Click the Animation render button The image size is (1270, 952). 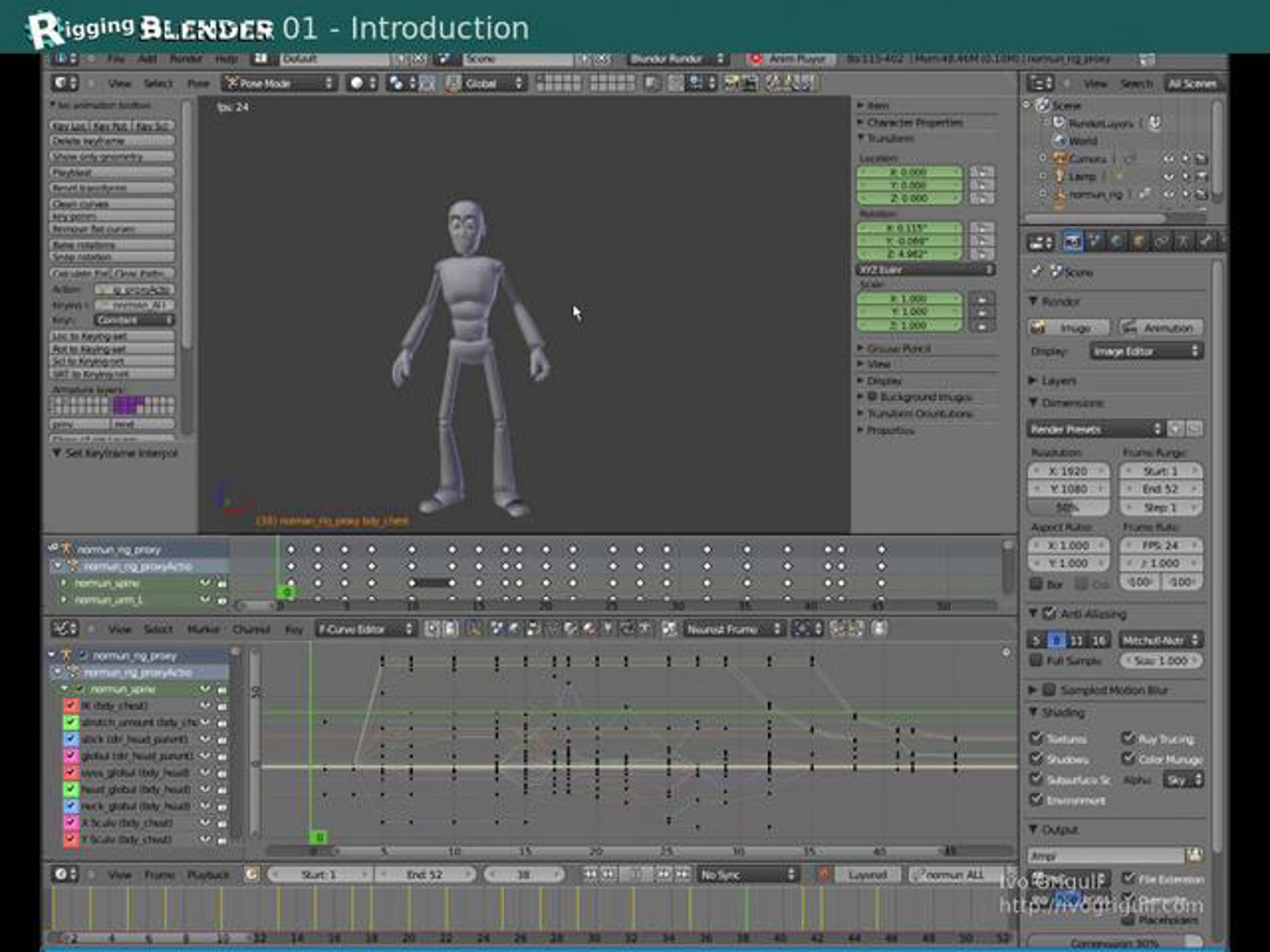1160,328
